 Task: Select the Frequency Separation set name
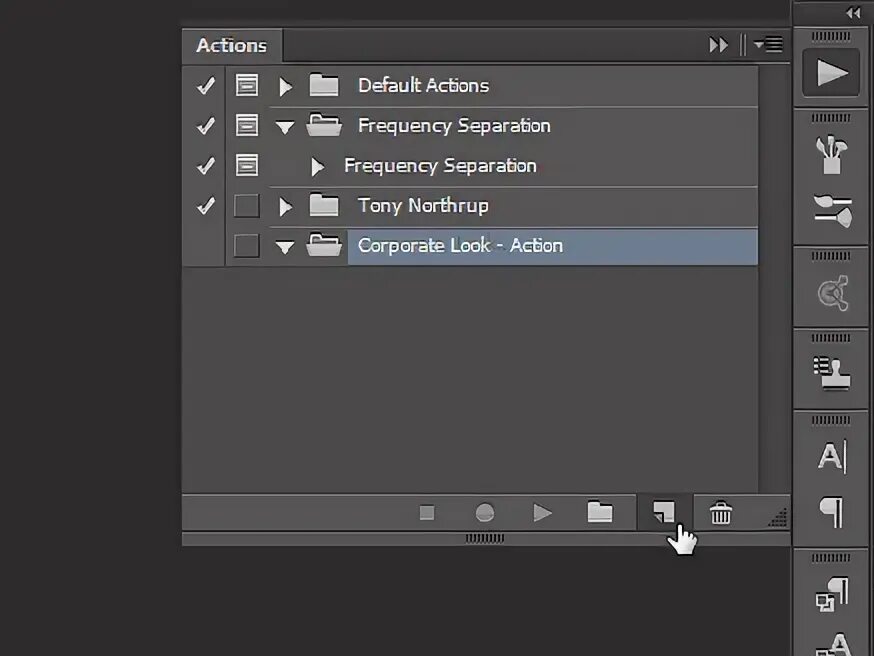point(454,126)
